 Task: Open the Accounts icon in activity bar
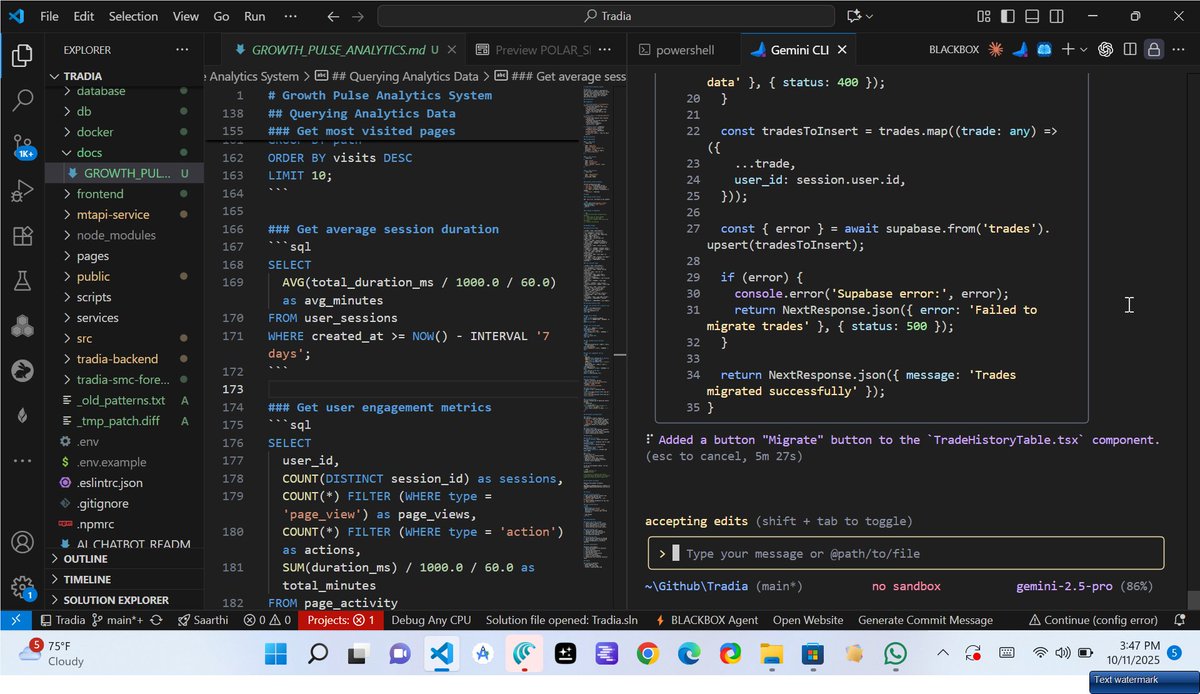(22, 543)
